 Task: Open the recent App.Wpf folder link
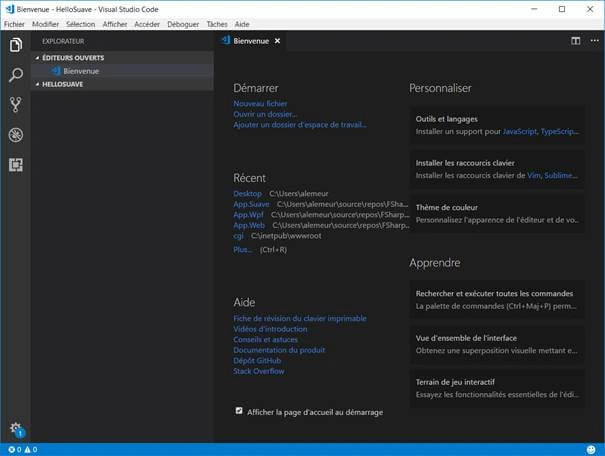248,214
